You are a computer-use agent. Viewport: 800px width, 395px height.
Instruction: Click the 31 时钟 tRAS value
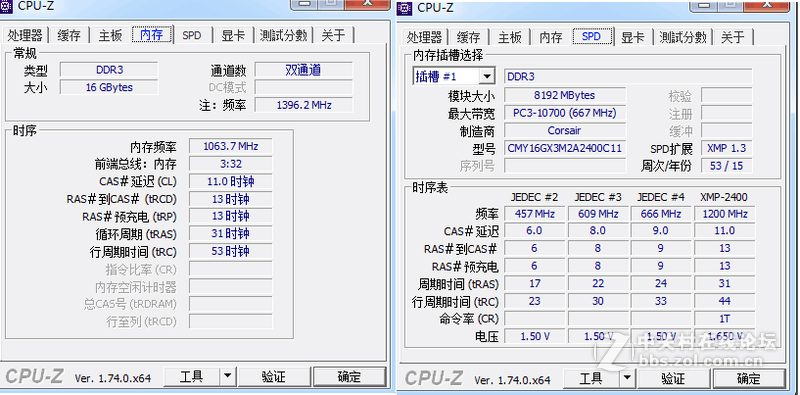(231, 233)
